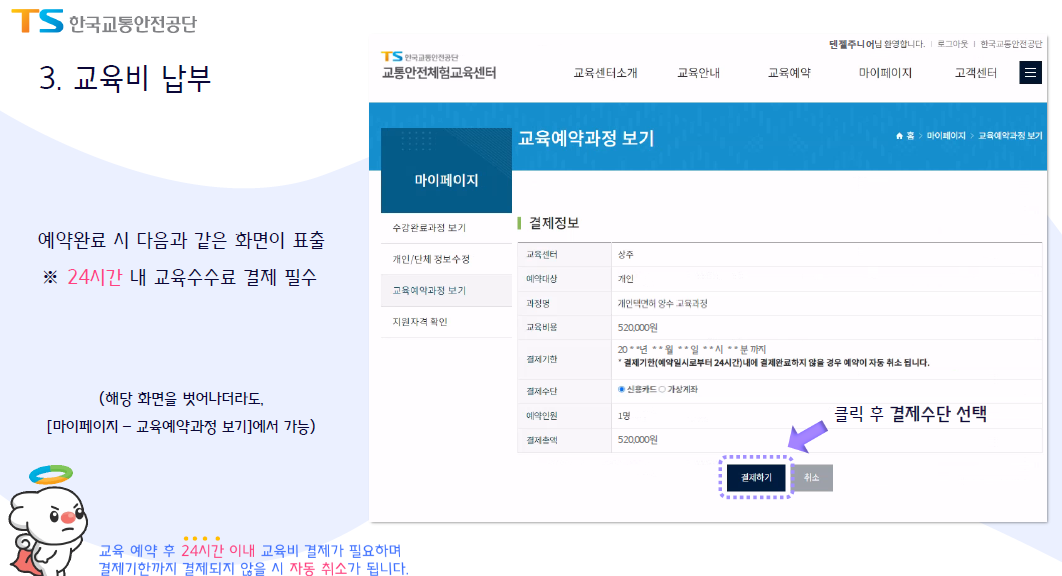Click the home icon in the breadcrumb

click(x=899, y=136)
